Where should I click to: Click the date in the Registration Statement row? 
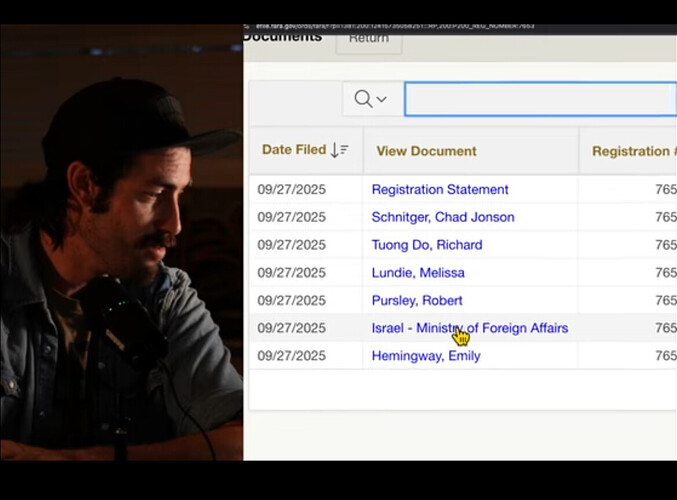291,190
